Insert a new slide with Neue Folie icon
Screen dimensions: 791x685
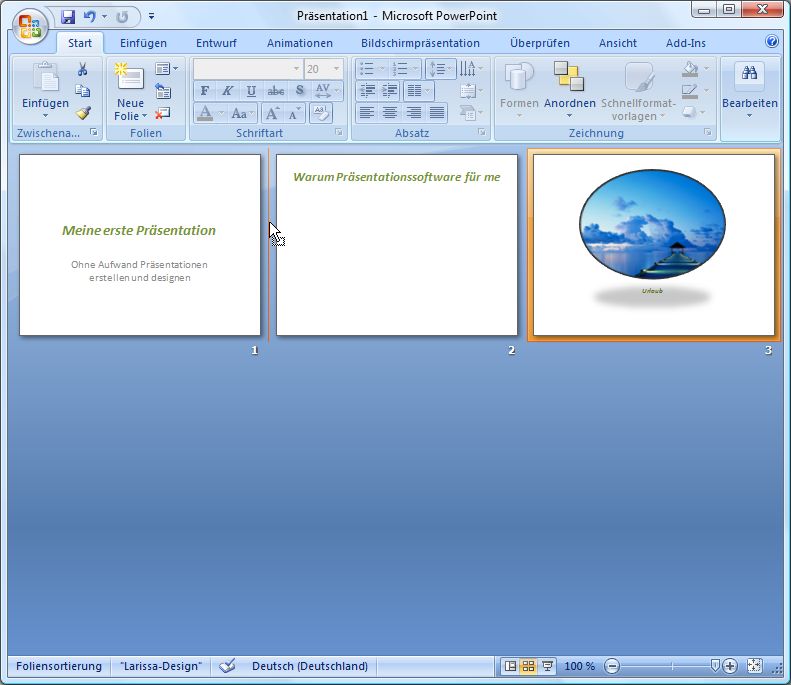pyautogui.click(x=130, y=77)
